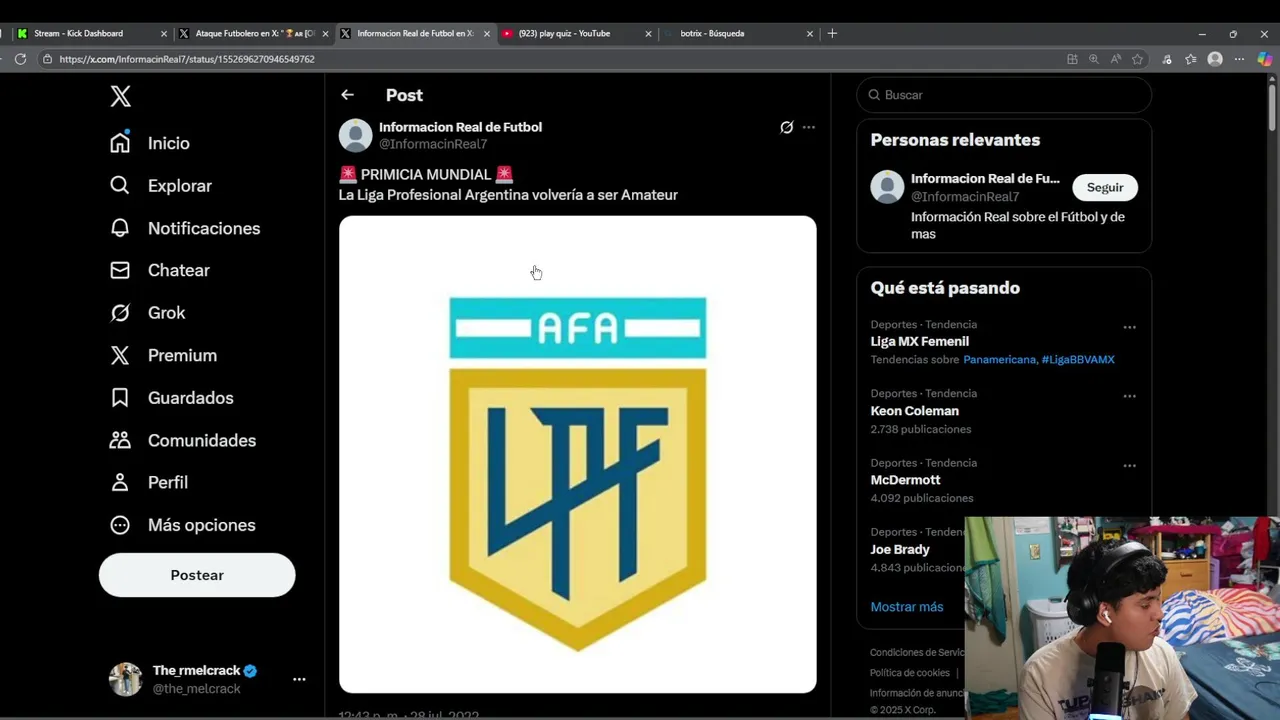Select the Notificaciones menu label
This screenshot has width=1280, height=720.
(x=204, y=228)
